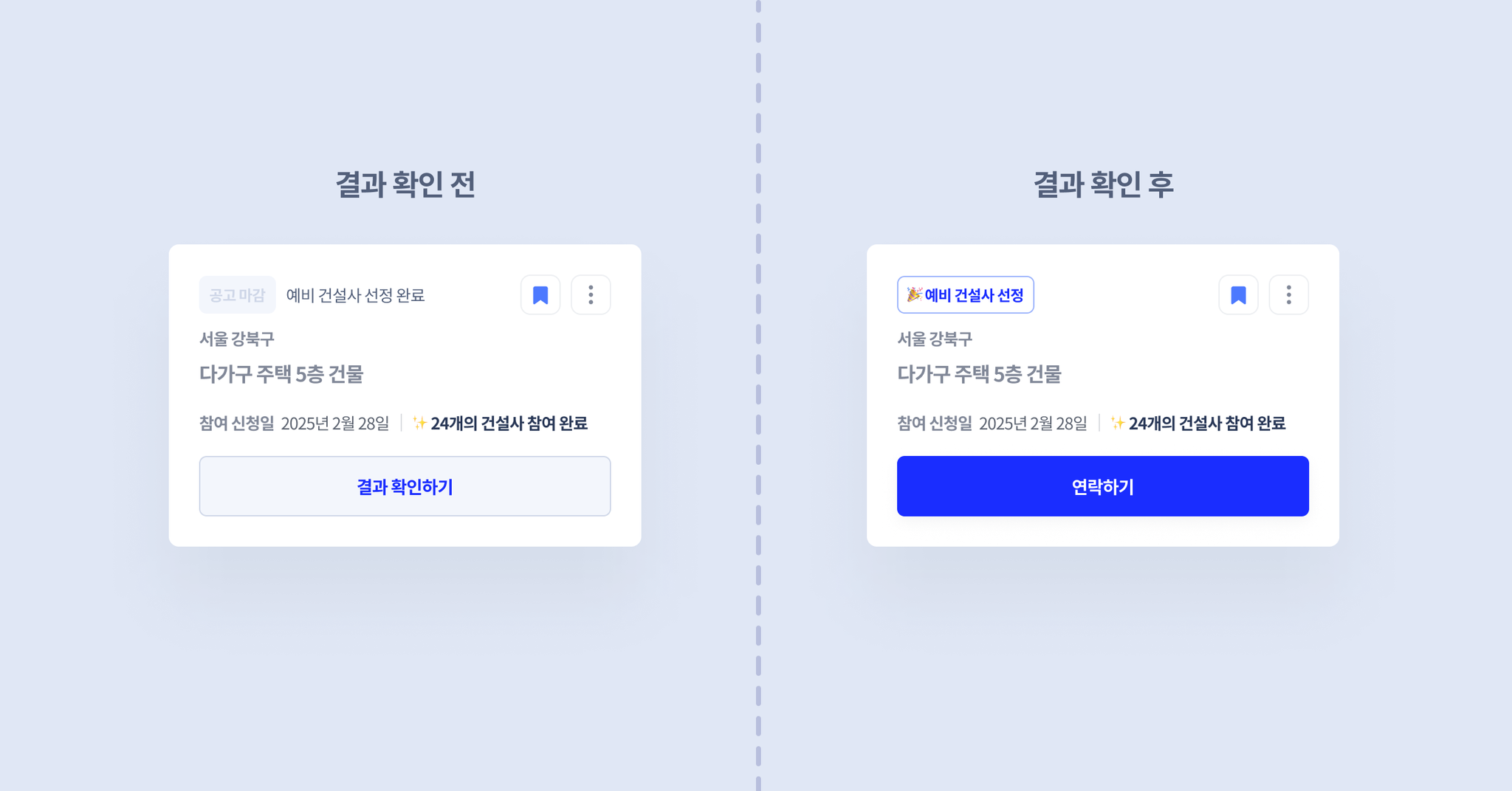Click 예비 건설사 선정 완료 status text
This screenshot has width=1512, height=791.
[x=355, y=295]
